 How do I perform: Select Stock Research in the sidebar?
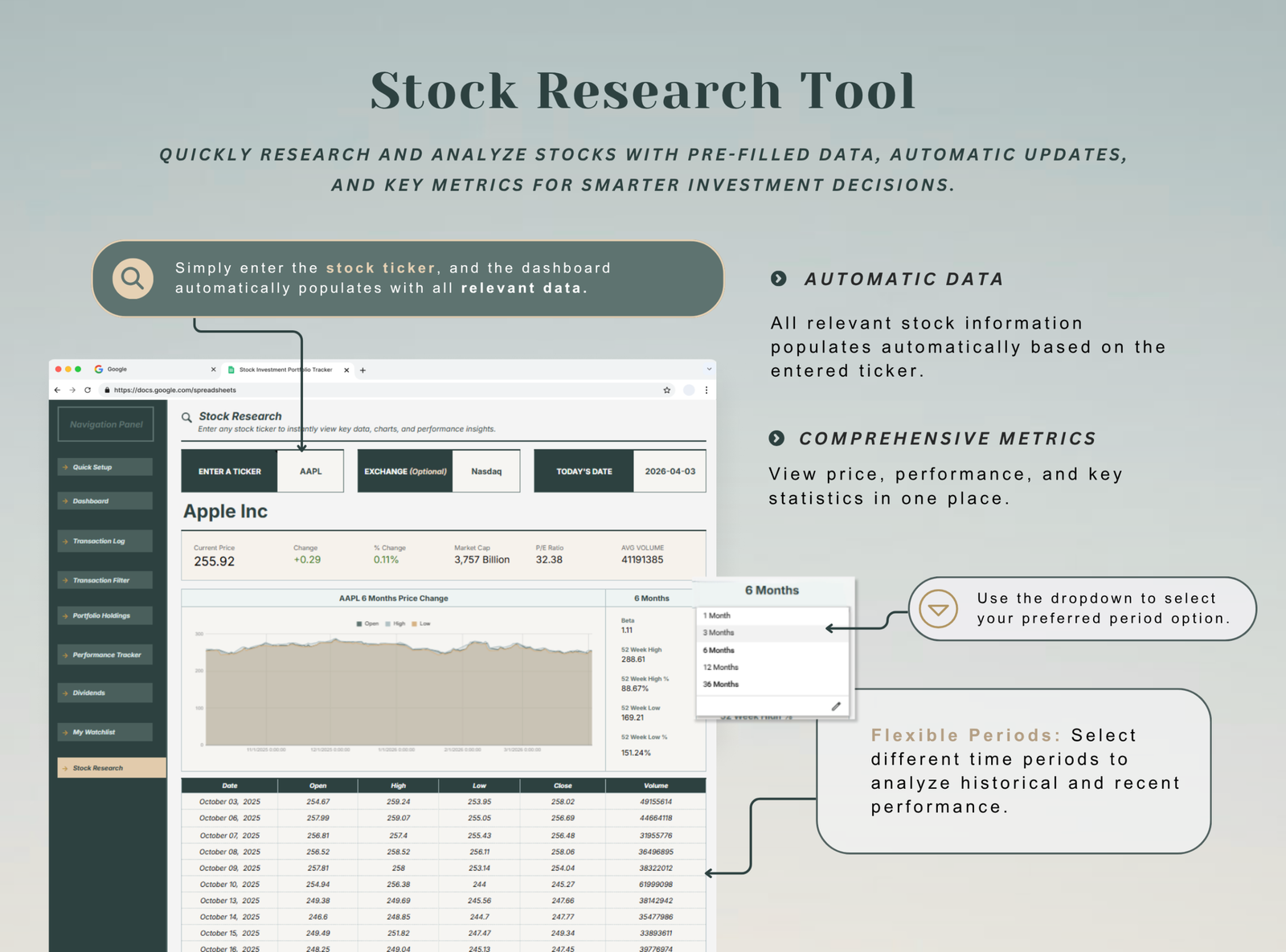(x=112, y=768)
